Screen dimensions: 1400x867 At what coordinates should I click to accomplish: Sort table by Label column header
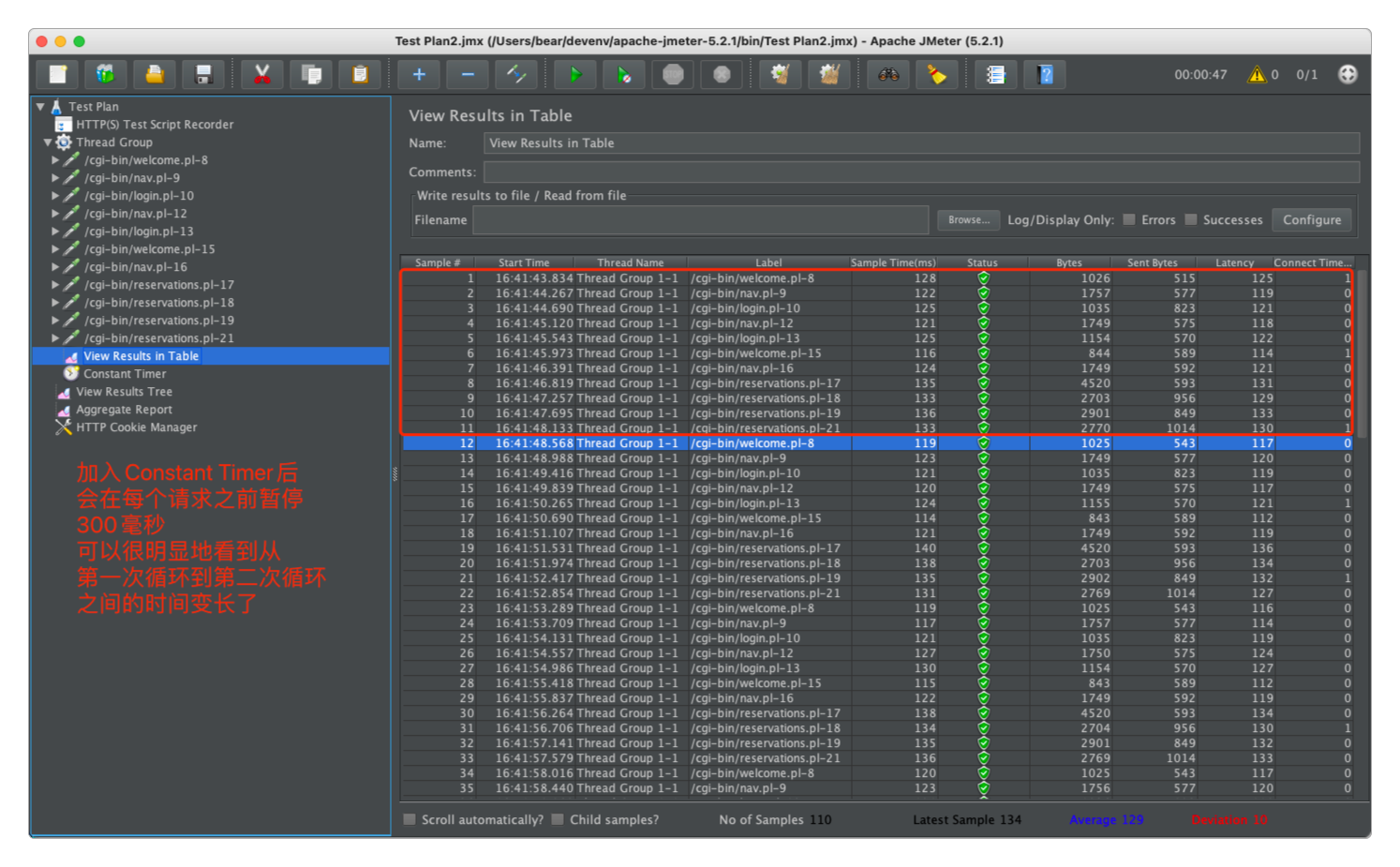click(768, 262)
